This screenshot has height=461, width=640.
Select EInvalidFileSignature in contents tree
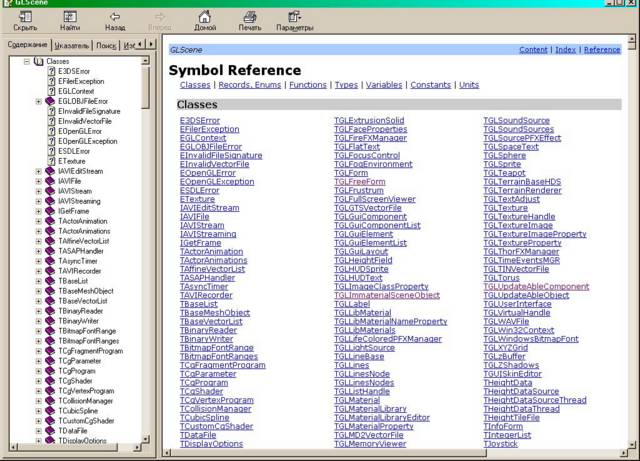pyautogui.click(x=89, y=111)
